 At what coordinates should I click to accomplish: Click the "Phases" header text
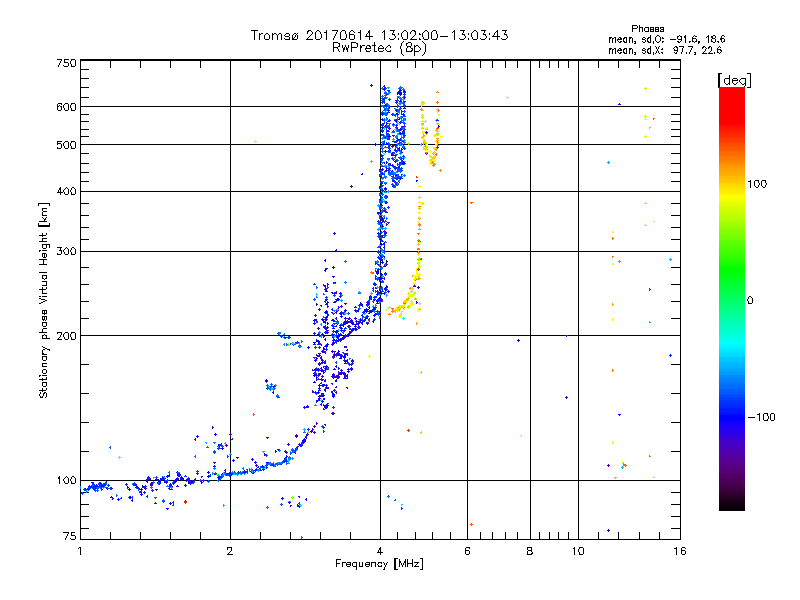[x=647, y=29]
